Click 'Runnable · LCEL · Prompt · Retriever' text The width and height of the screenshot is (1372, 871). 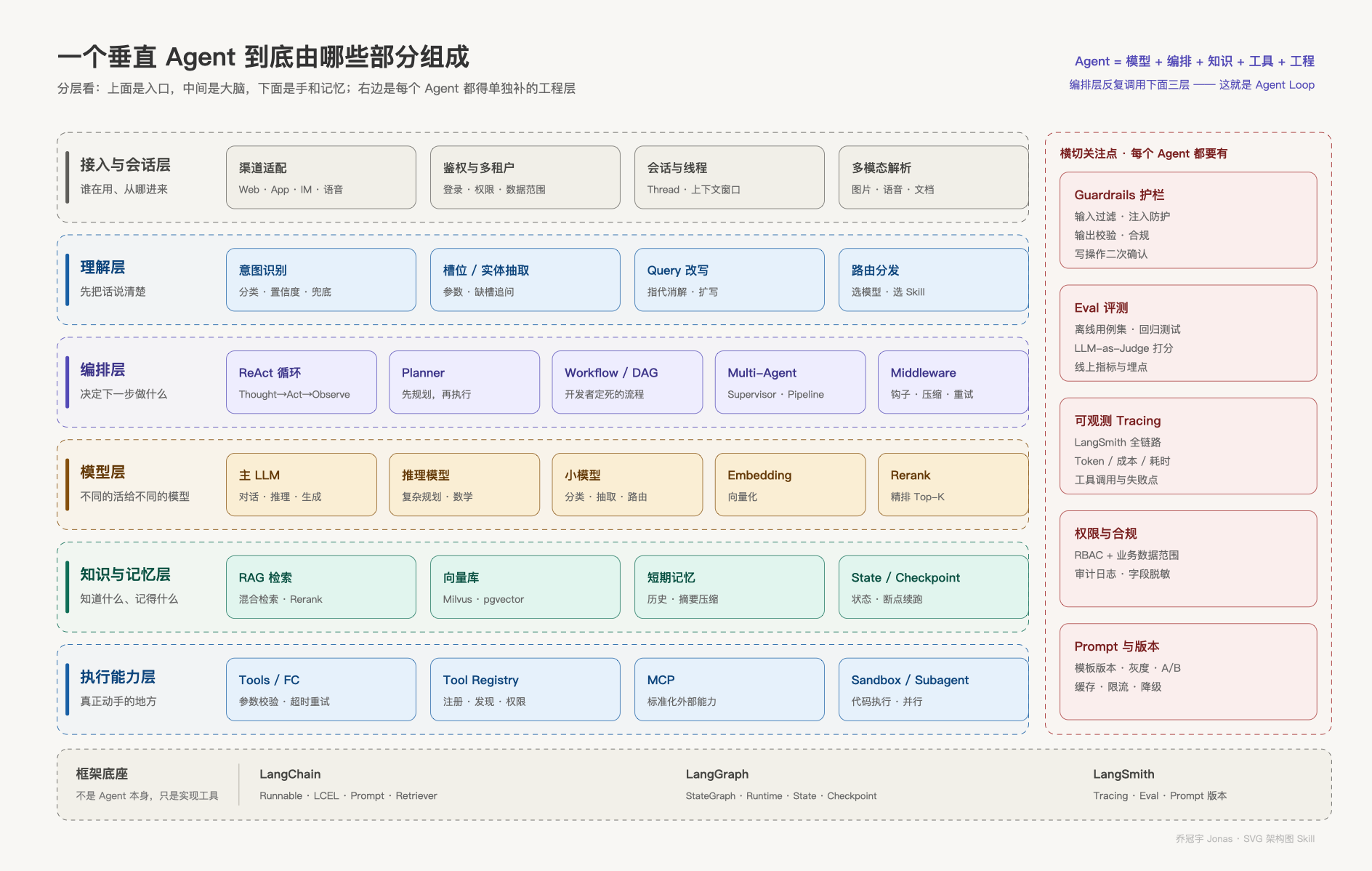(x=348, y=796)
